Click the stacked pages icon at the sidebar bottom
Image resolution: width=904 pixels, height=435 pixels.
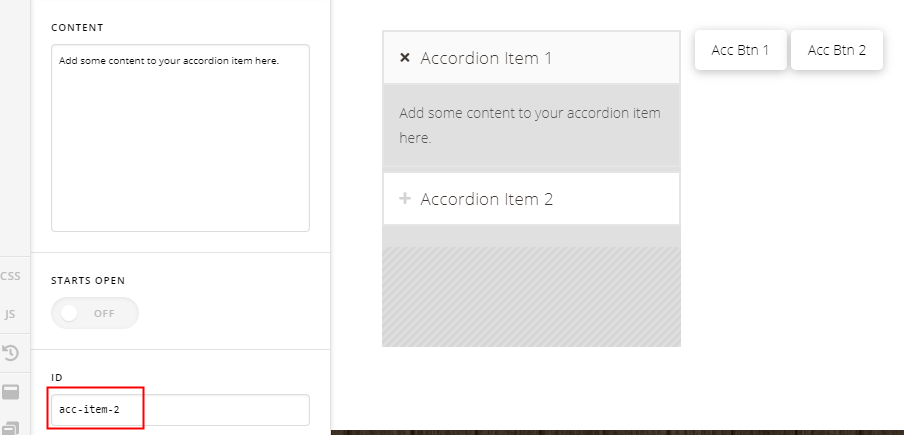tap(10, 428)
